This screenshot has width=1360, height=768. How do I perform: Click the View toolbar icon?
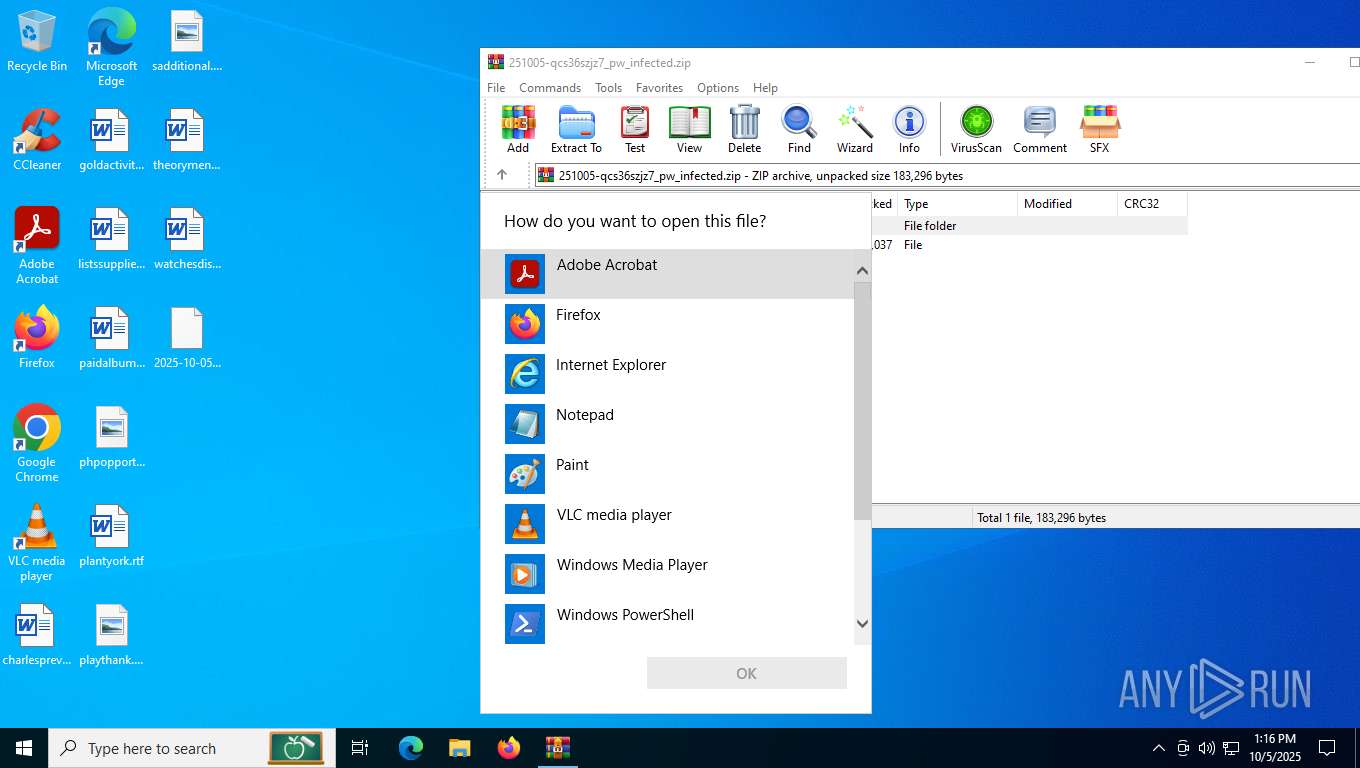(689, 130)
